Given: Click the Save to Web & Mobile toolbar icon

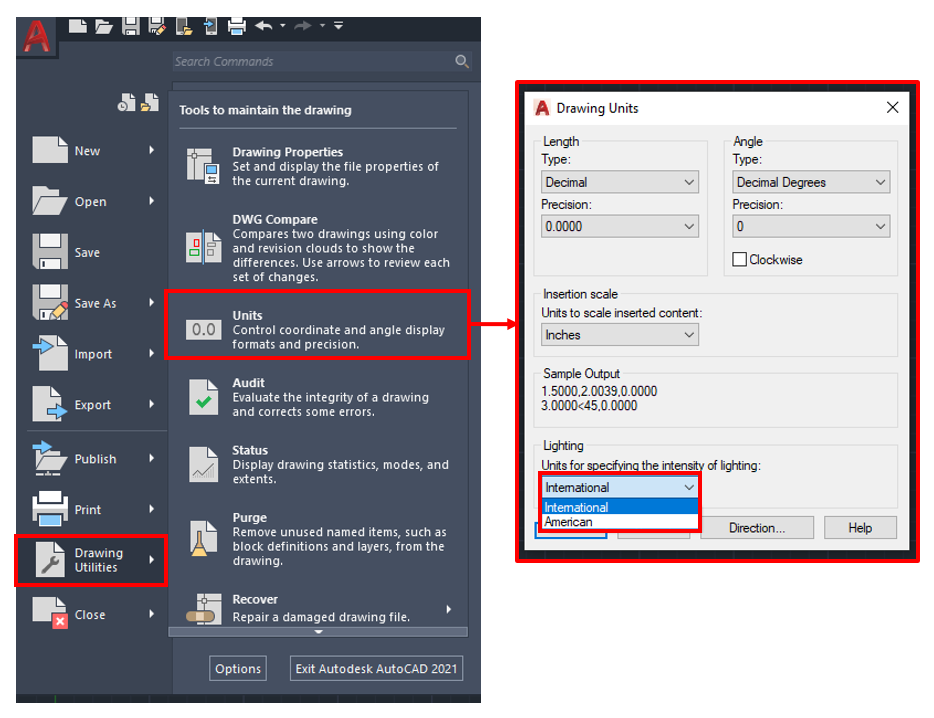Looking at the screenshot, I should coord(210,26).
